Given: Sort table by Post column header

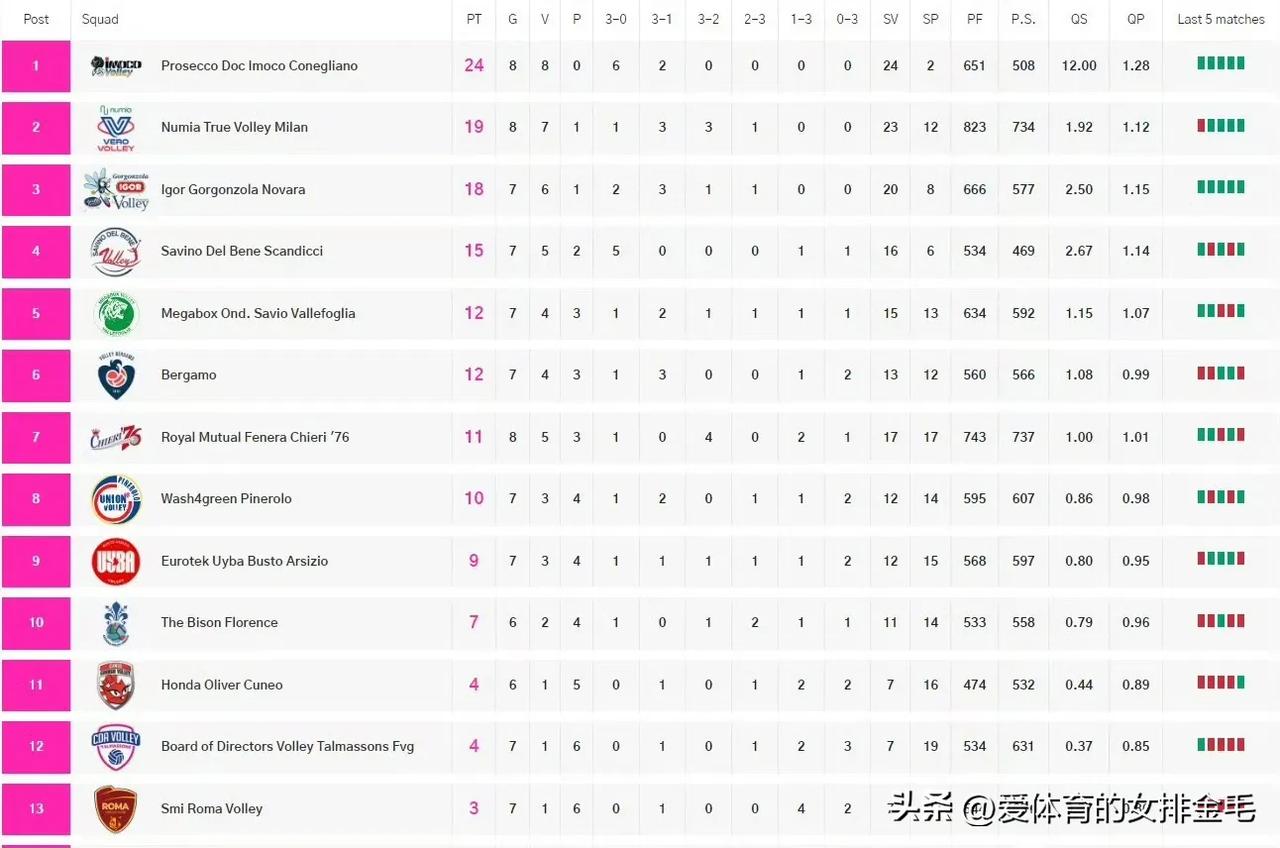Looking at the screenshot, I should coord(36,19).
